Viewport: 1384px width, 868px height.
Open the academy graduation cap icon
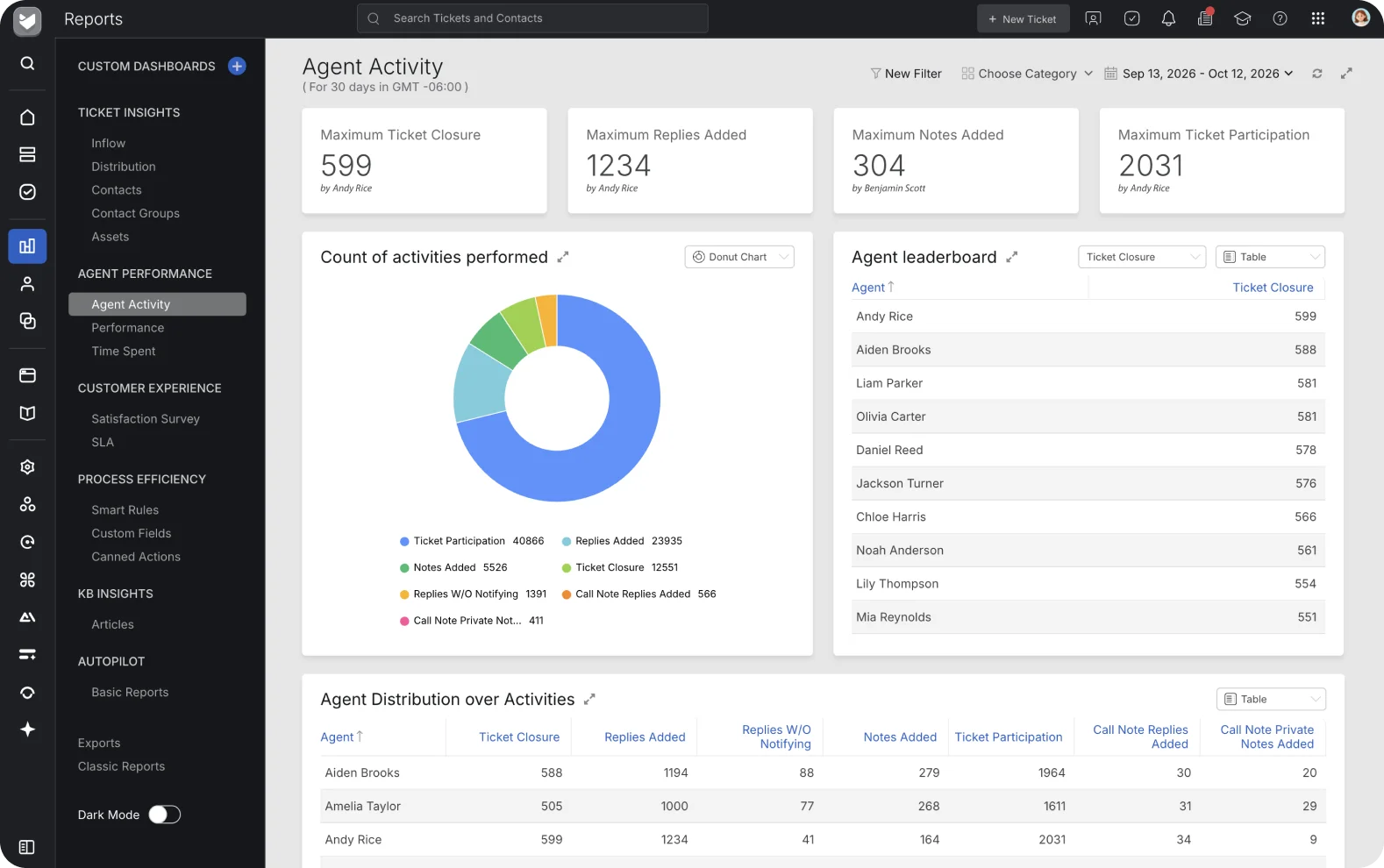[x=1242, y=18]
